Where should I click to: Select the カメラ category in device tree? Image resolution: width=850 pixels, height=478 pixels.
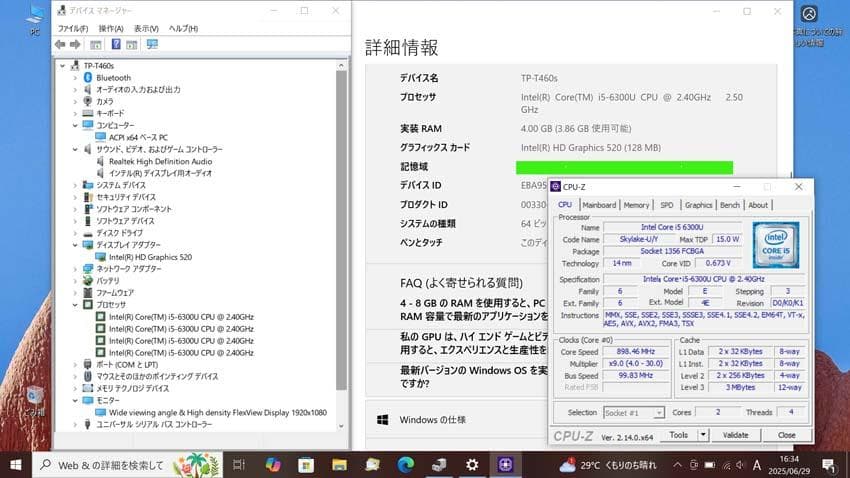click(105, 101)
